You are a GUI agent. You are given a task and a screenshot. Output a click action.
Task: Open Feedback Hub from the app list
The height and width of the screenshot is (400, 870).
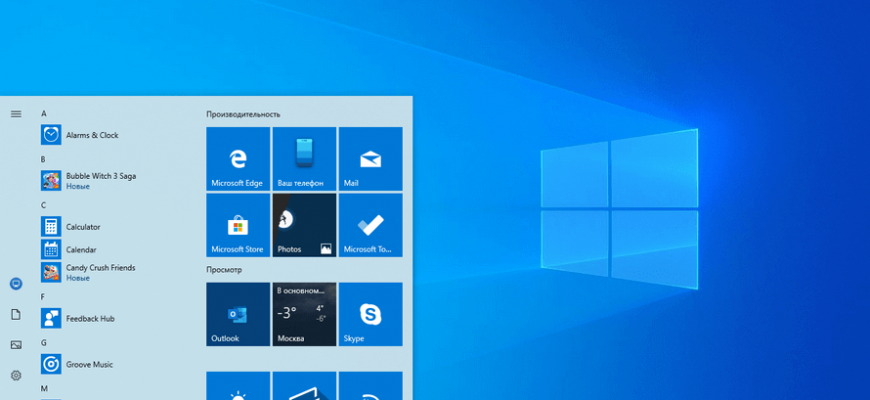coord(89,318)
